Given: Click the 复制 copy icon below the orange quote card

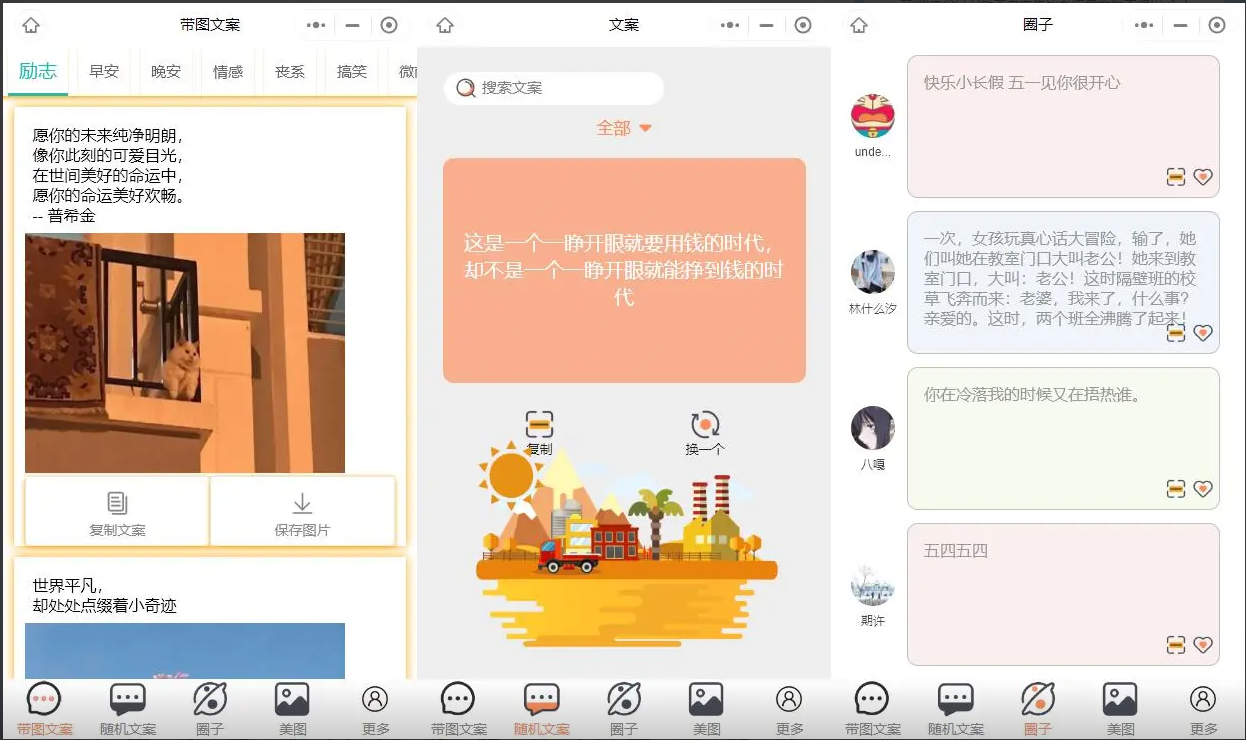Looking at the screenshot, I should click(539, 425).
